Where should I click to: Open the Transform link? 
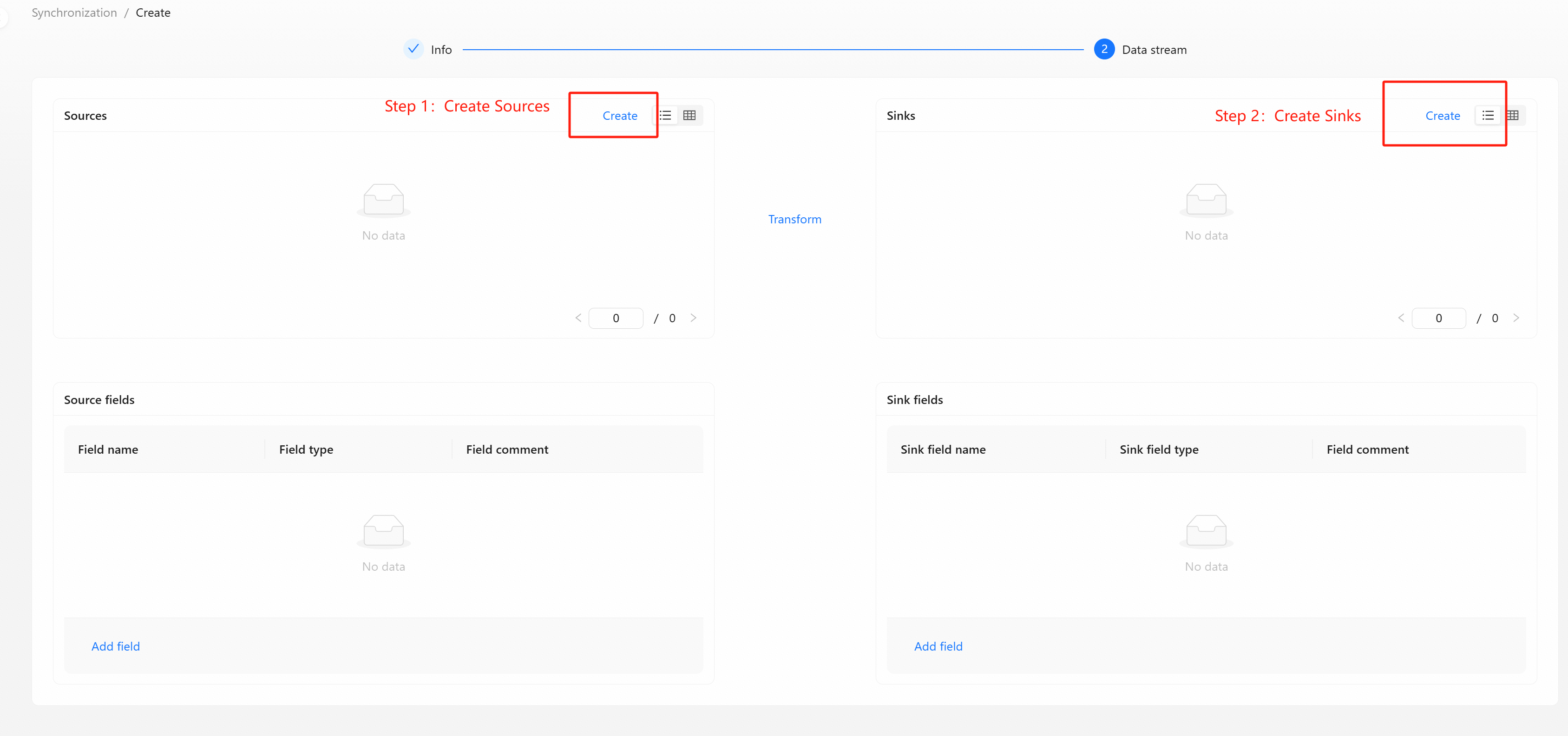point(794,219)
